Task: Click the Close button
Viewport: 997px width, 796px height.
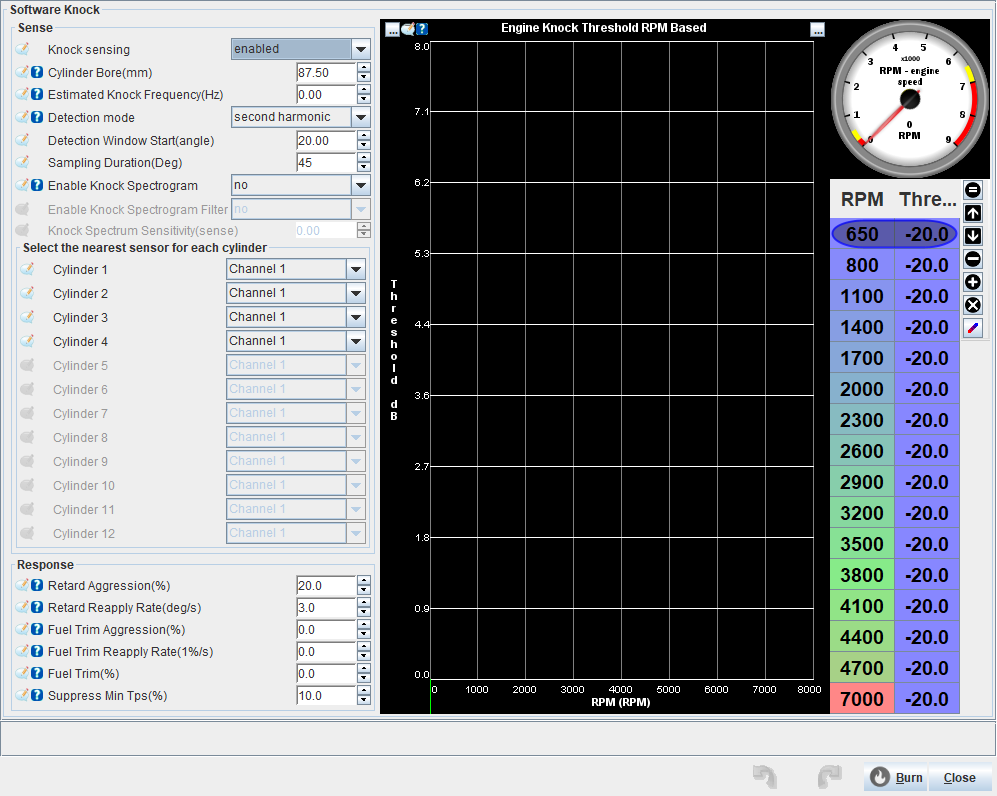Action: point(959,778)
